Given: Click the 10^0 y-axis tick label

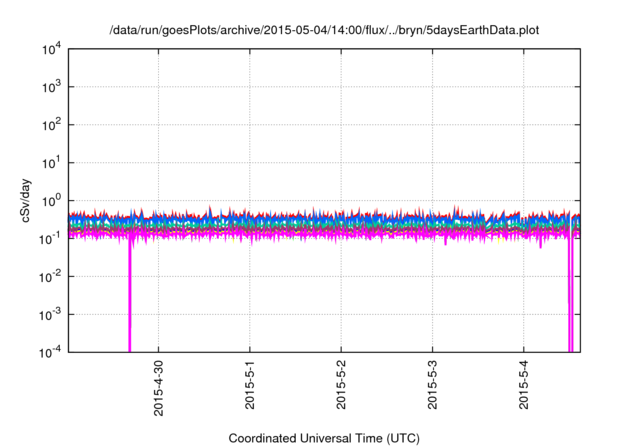Looking at the screenshot, I should 51,201.
